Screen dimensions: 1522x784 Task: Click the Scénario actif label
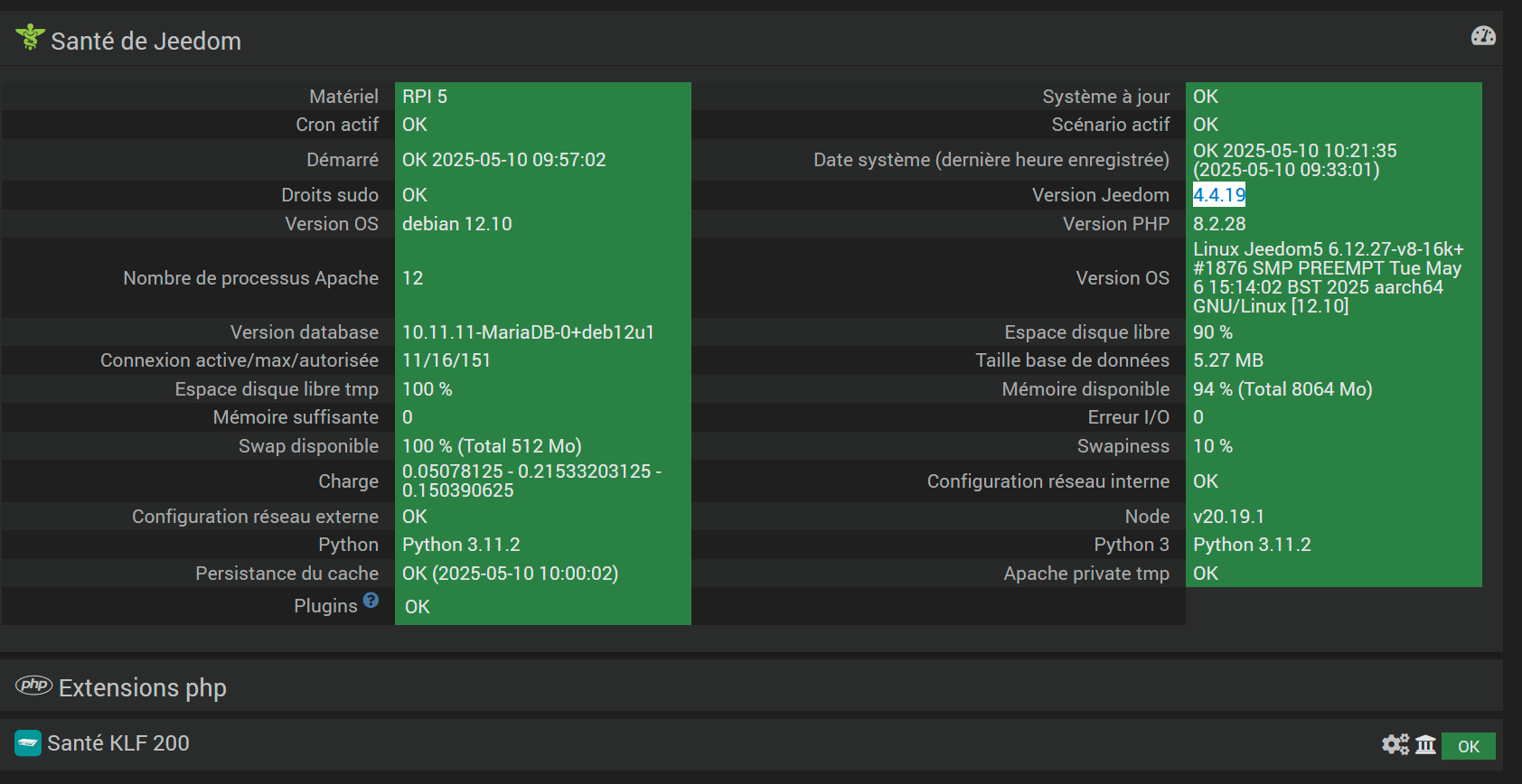click(x=1110, y=125)
